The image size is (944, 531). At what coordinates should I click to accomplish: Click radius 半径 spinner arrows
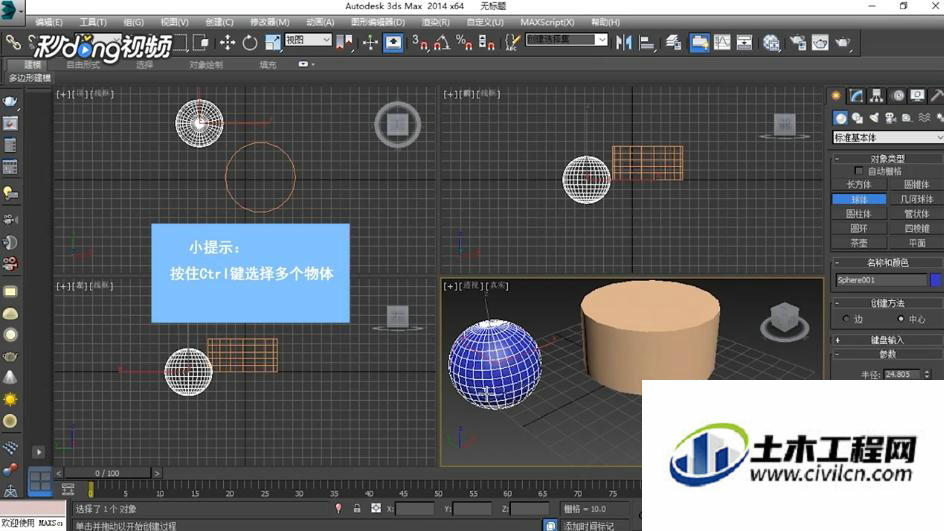pos(927,374)
